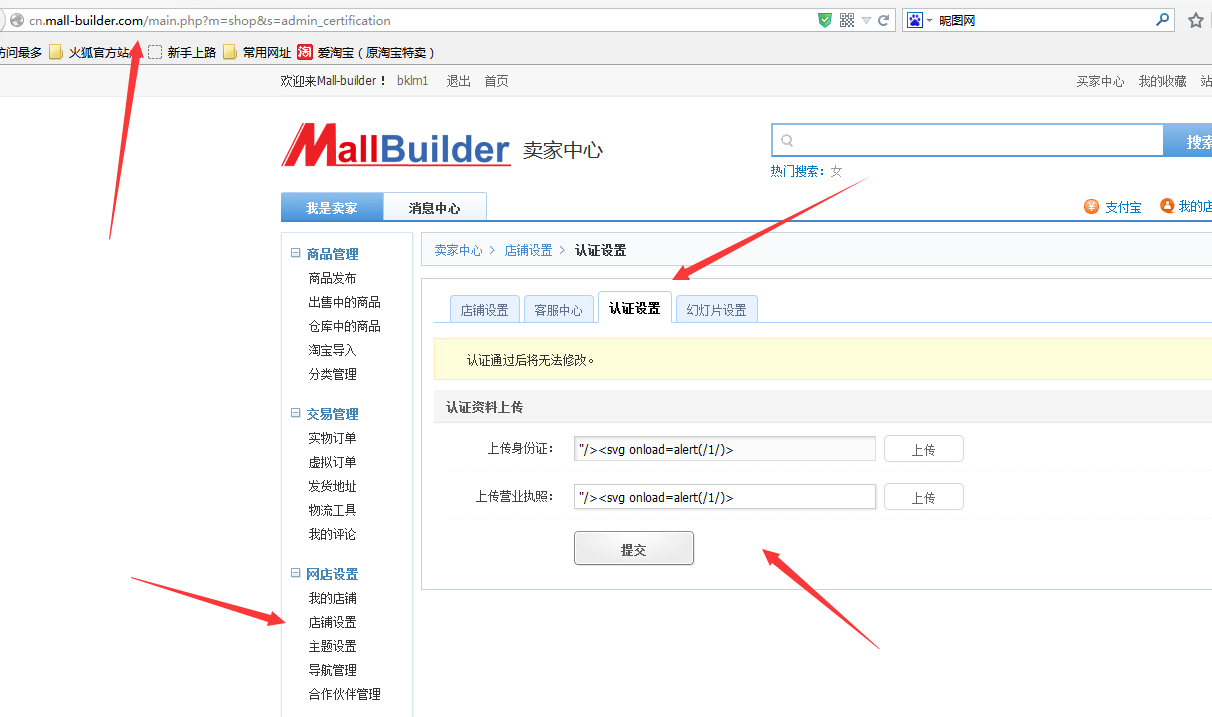Select 消息中心 tab
The height and width of the screenshot is (717, 1212).
point(435,207)
